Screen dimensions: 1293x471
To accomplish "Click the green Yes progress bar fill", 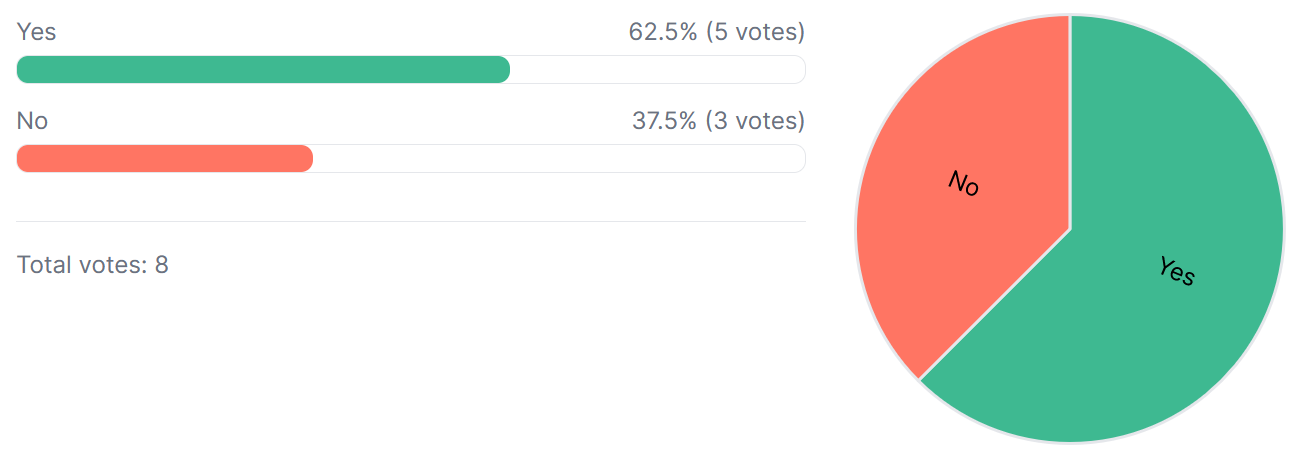I will tap(263, 69).
